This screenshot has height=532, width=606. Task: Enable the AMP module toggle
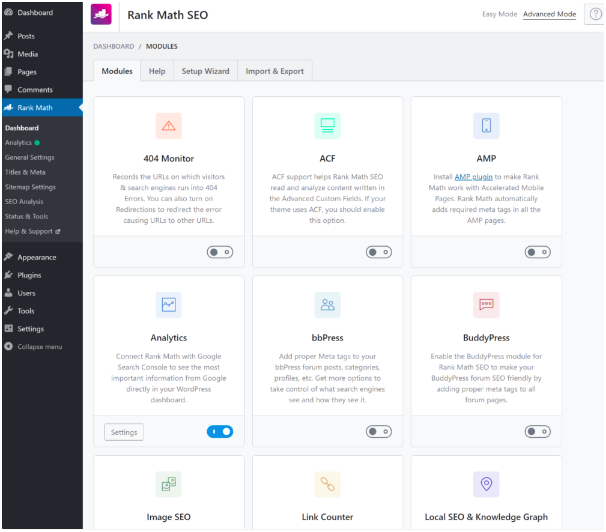[x=538, y=252]
